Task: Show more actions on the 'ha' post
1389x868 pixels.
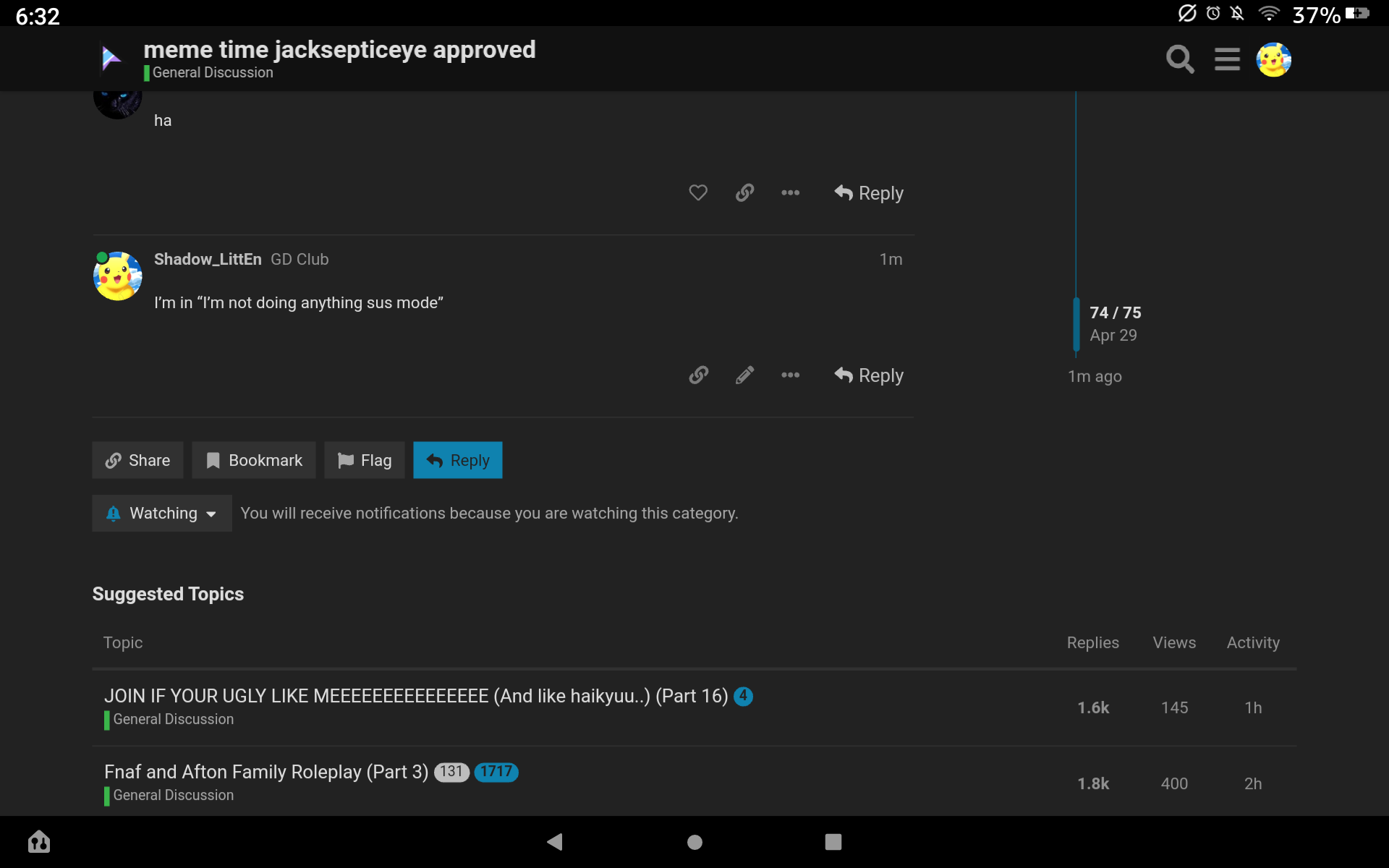Action: [x=790, y=193]
